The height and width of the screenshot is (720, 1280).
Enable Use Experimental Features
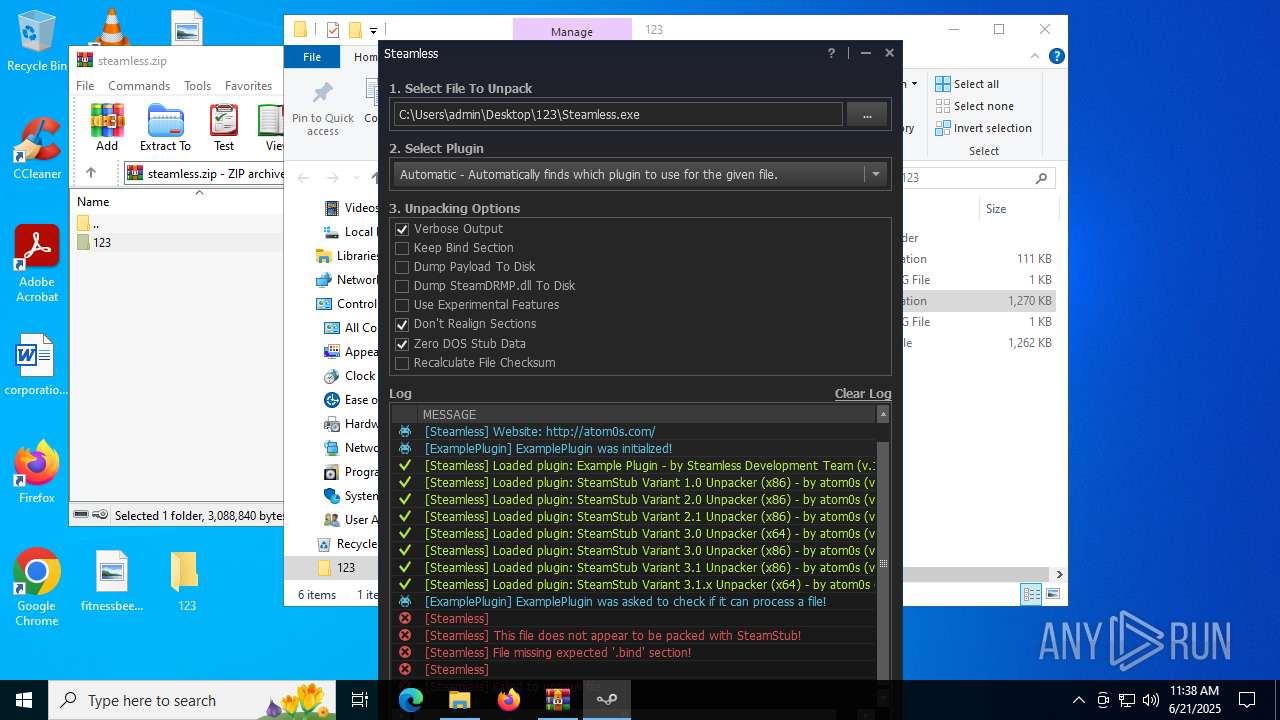pyautogui.click(x=402, y=305)
